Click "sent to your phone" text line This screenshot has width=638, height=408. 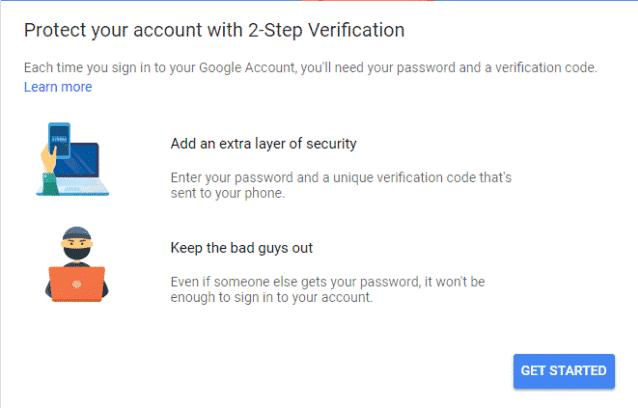pyautogui.click(x=227, y=193)
